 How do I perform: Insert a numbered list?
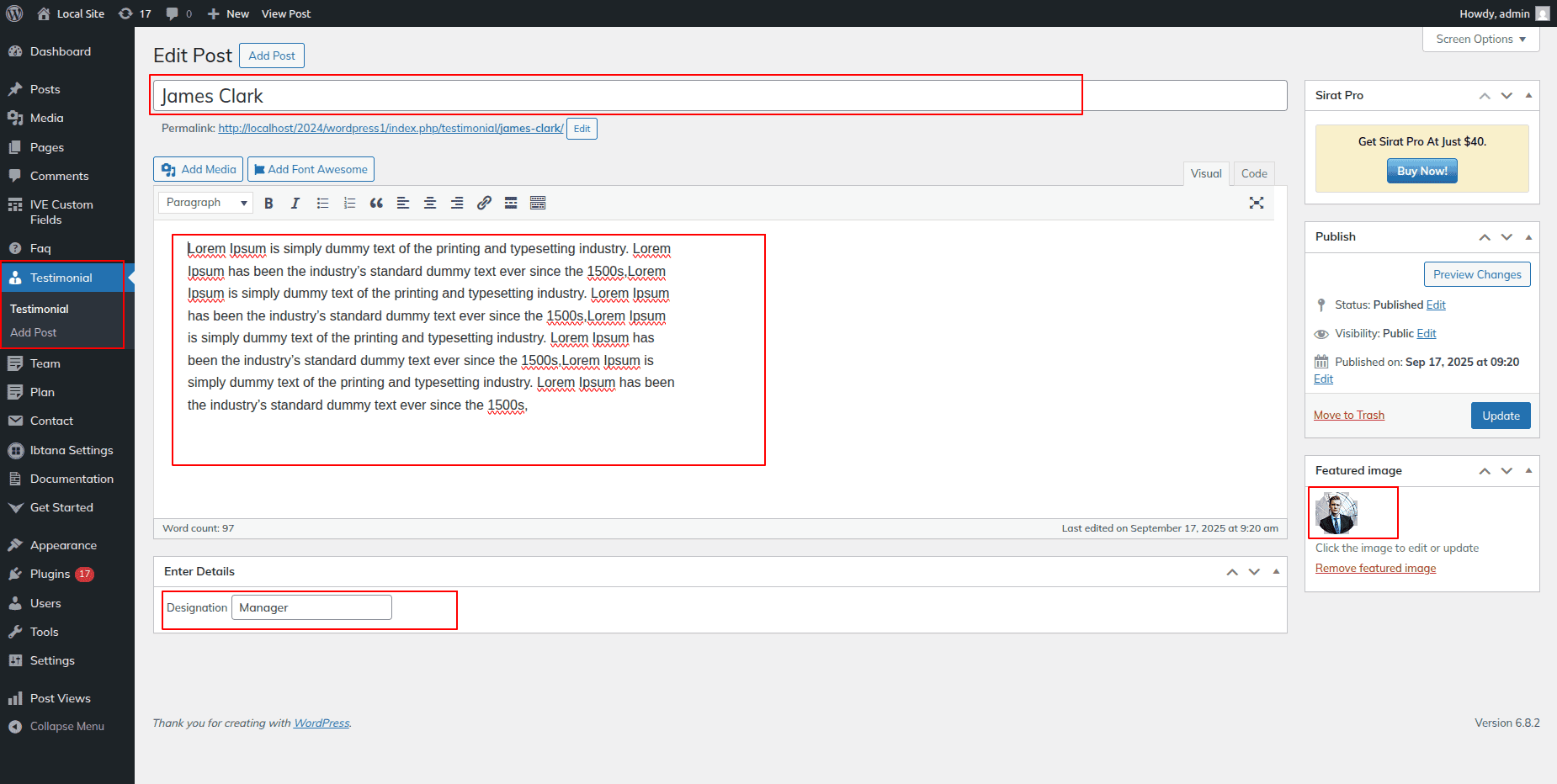349,203
